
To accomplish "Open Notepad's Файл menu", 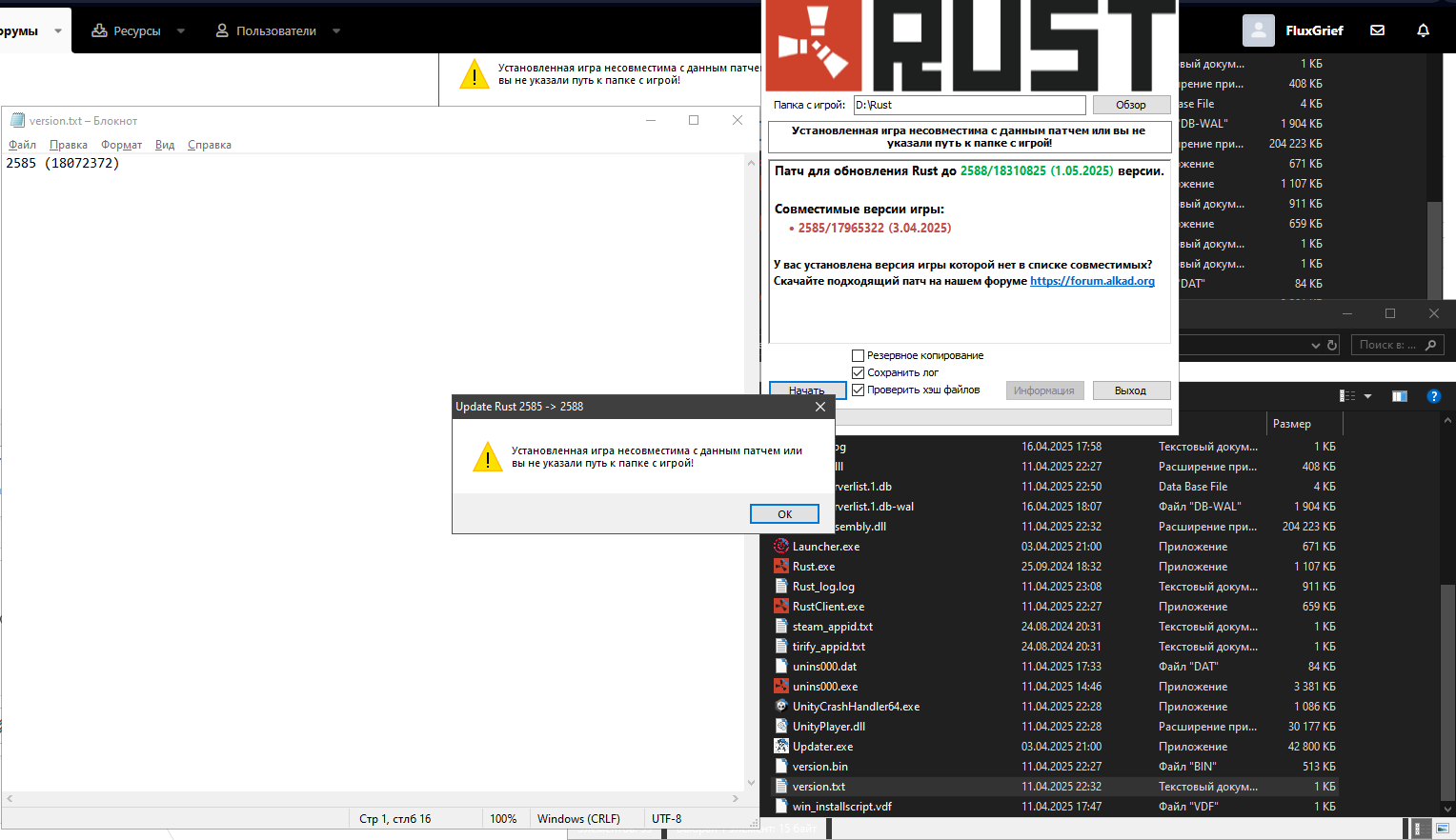I will [x=23, y=145].
